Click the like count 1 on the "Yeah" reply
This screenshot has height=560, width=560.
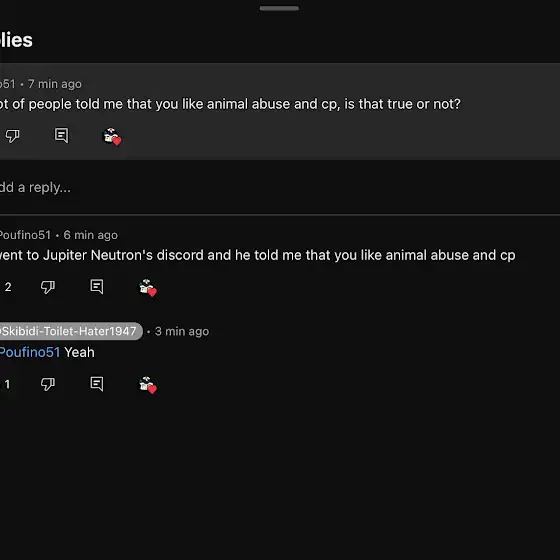pyautogui.click(x=7, y=384)
